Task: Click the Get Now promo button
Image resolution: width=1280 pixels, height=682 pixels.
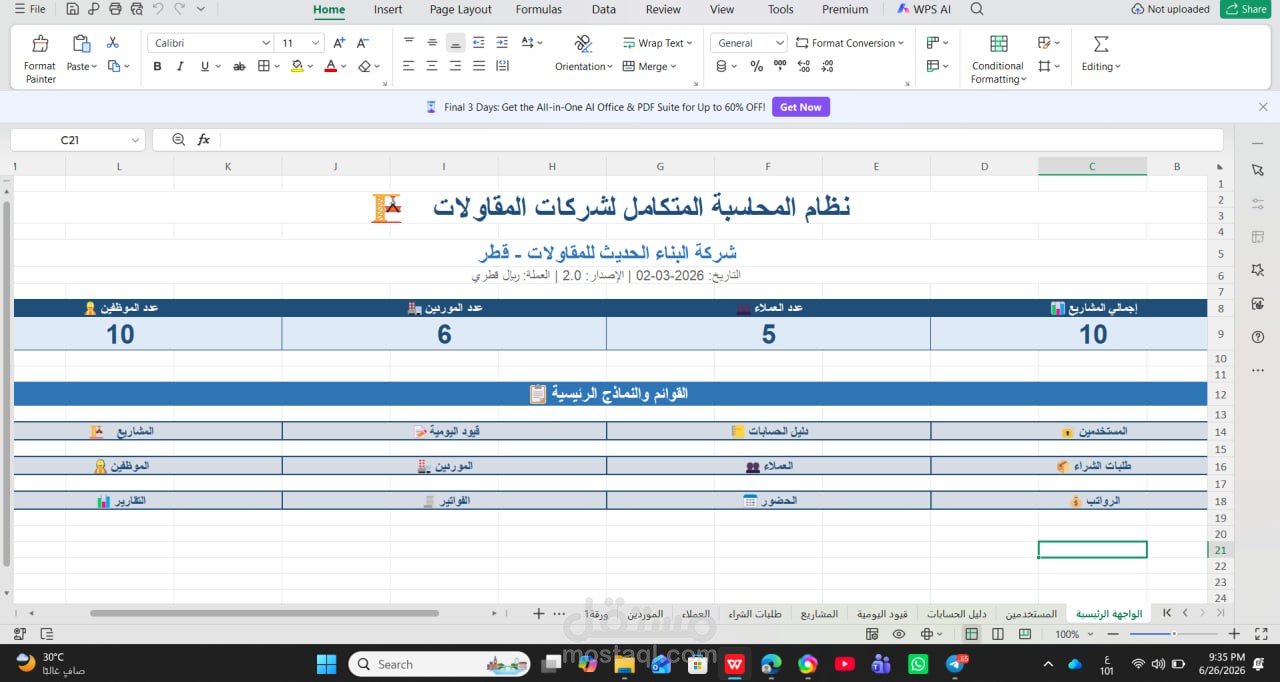Action: (x=800, y=107)
